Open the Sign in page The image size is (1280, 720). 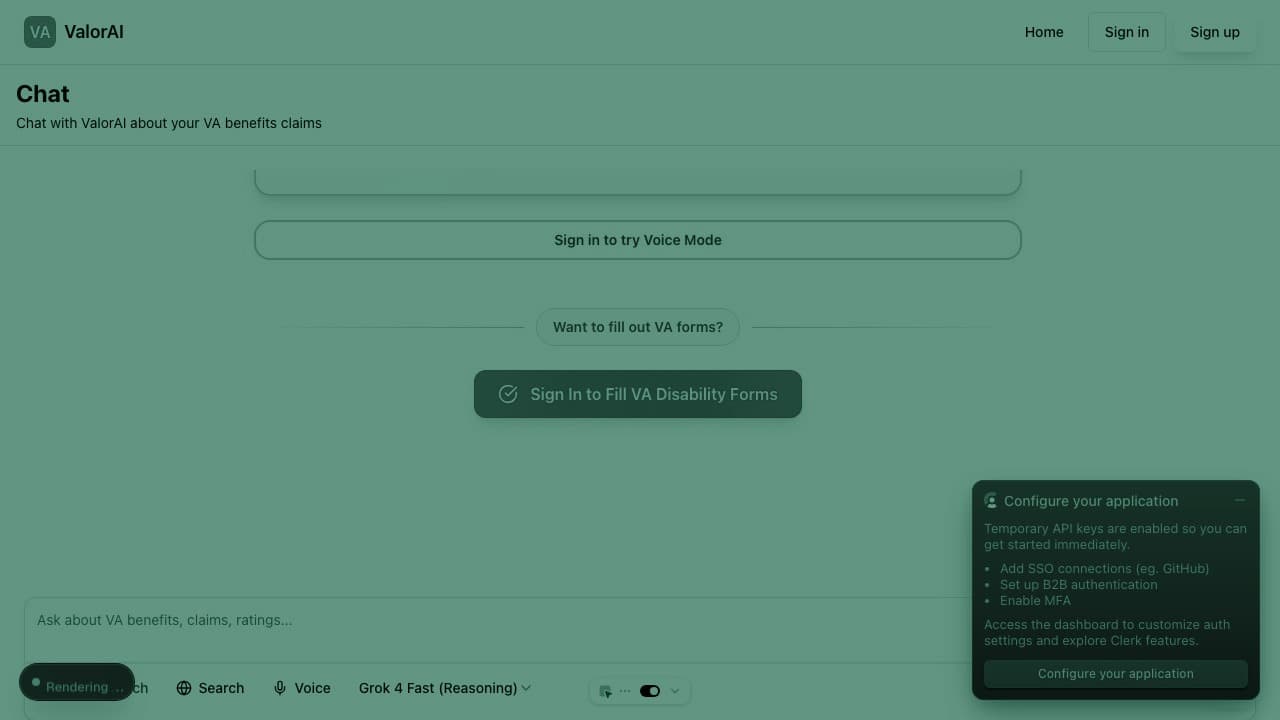1126,32
